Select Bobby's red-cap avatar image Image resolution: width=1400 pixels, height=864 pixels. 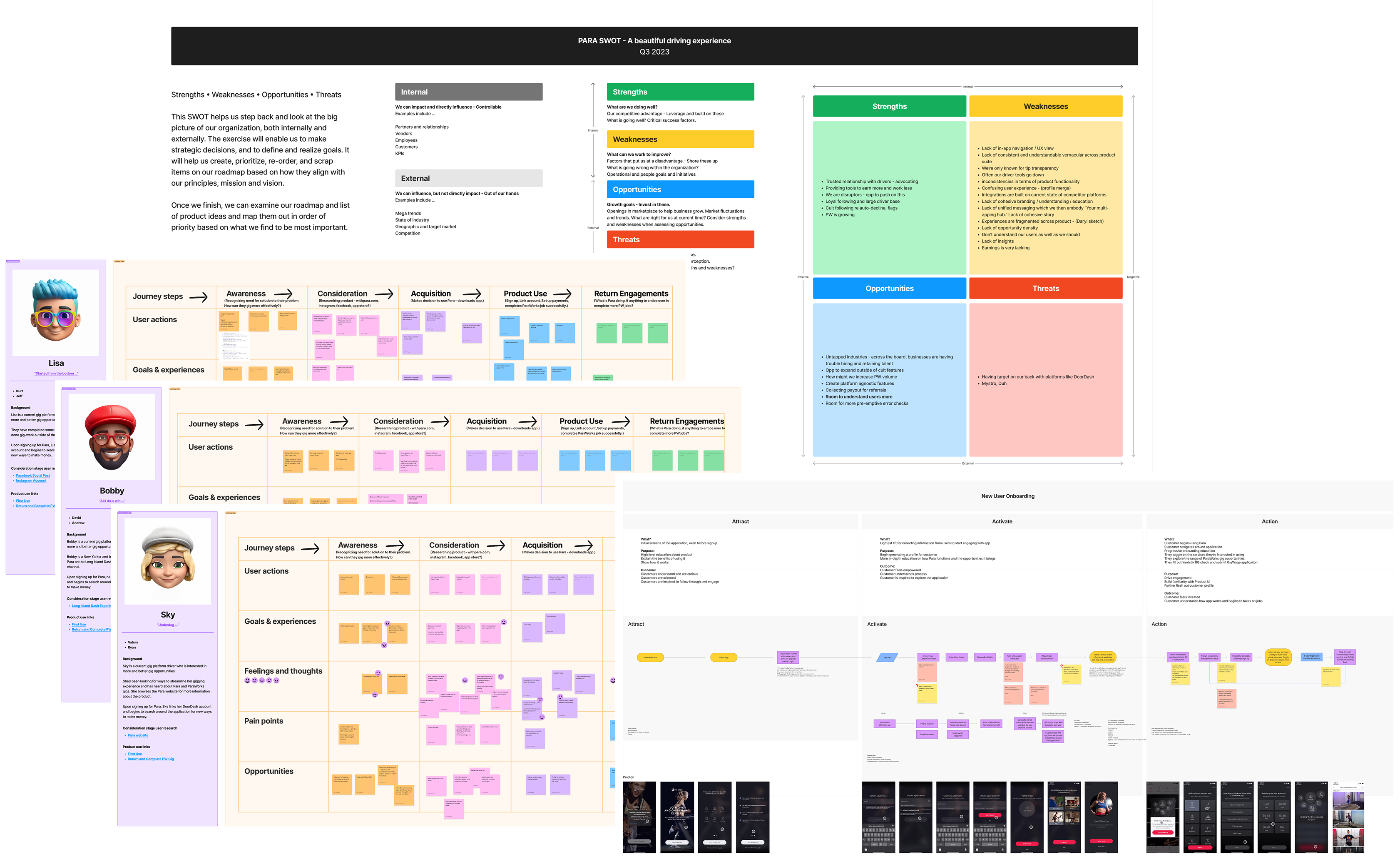(x=112, y=437)
